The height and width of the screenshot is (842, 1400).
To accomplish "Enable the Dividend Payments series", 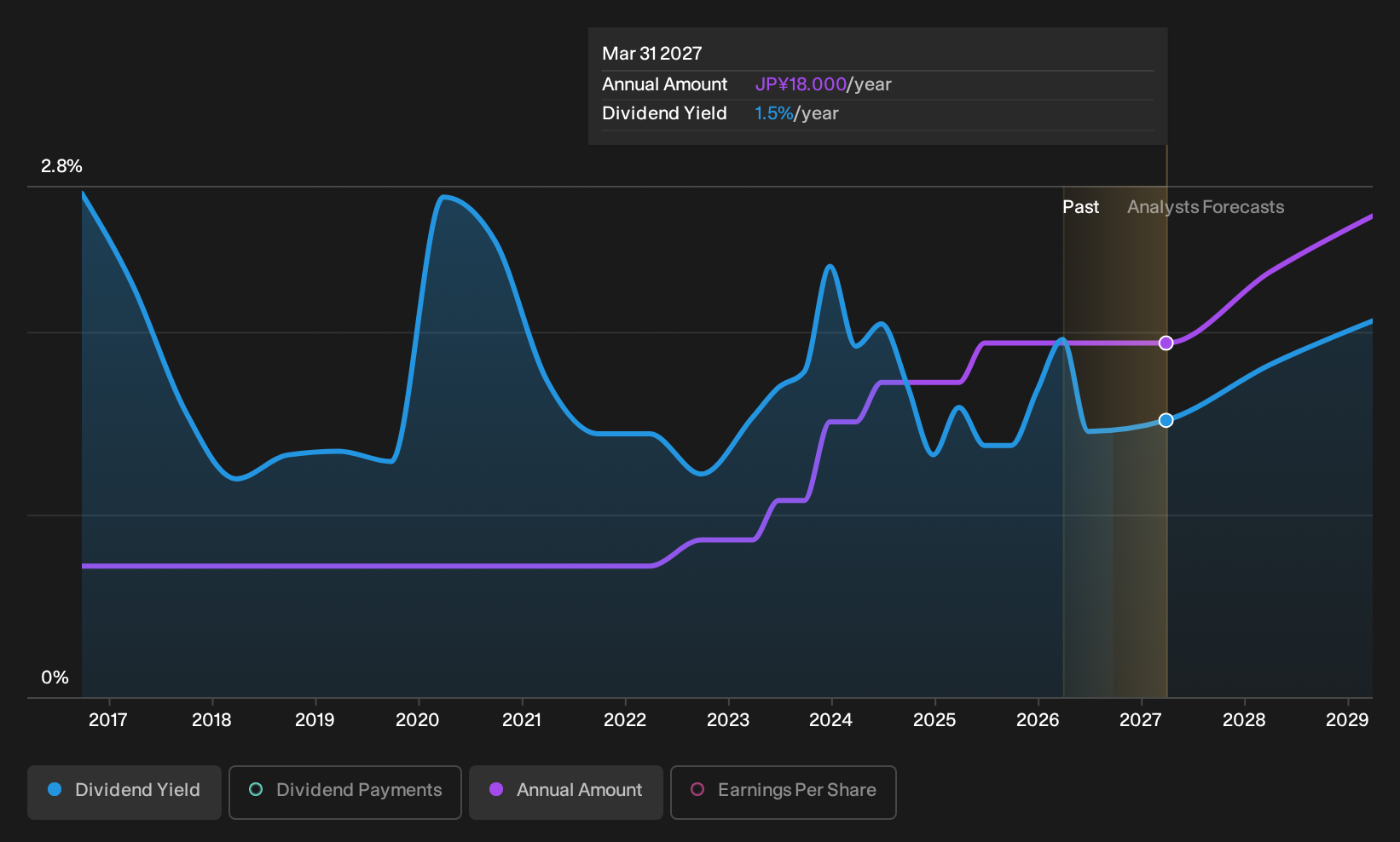I will click(x=345, y=793).
